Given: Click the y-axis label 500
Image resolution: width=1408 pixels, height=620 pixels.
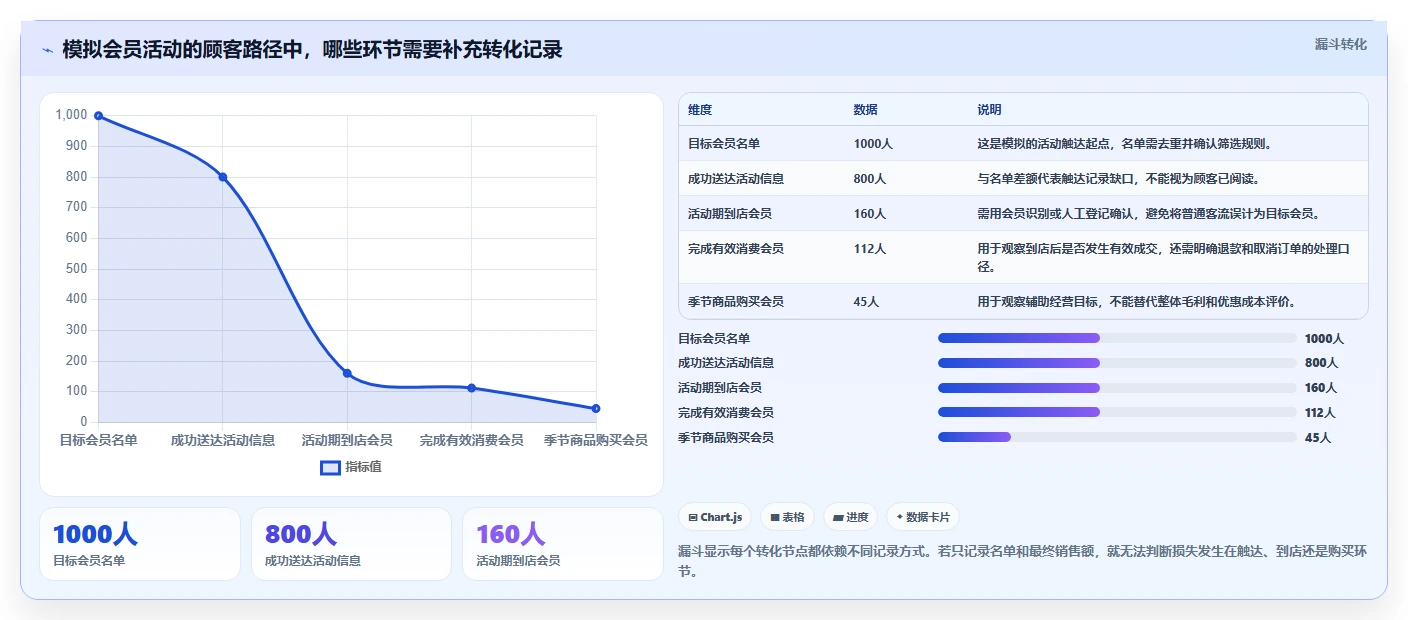Looking at the screenshot, I should pos(77,269).
